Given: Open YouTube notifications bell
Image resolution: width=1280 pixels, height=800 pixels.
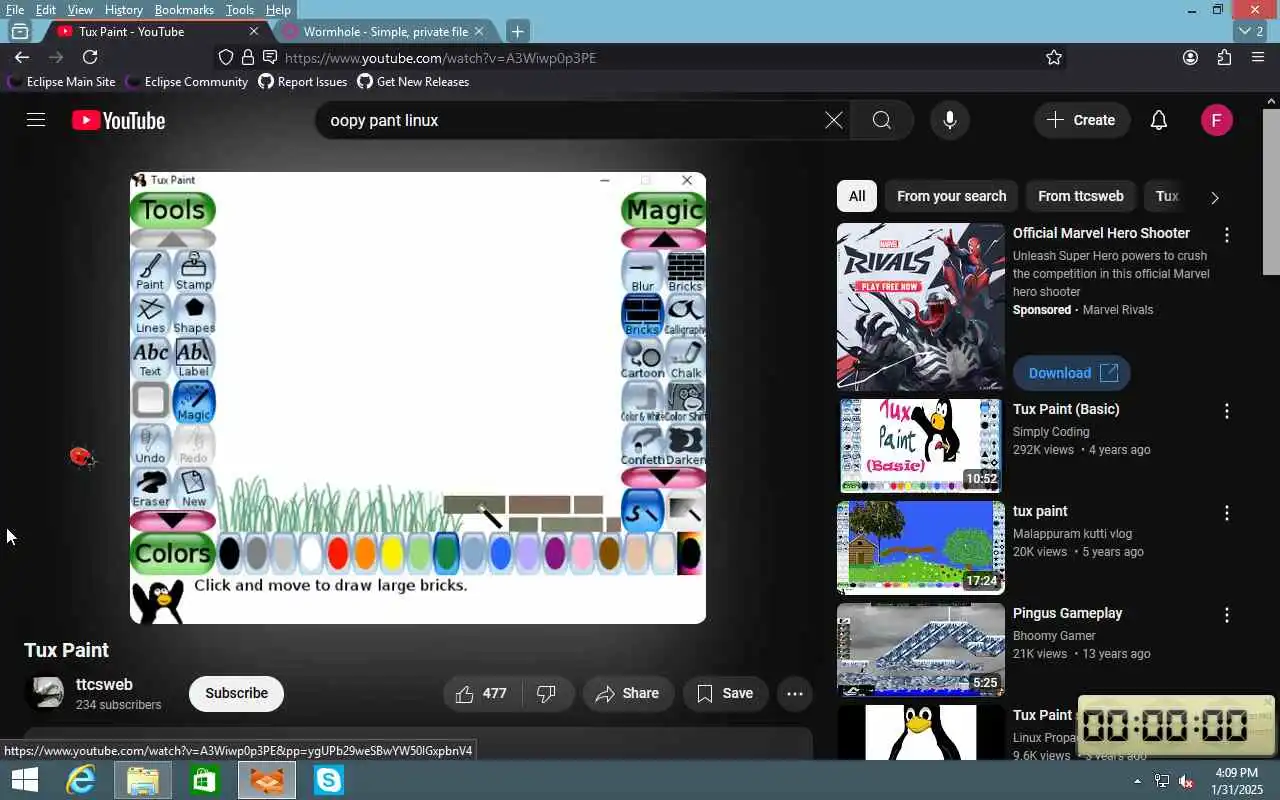Looking at the screenshot, I should point(1158,120).
